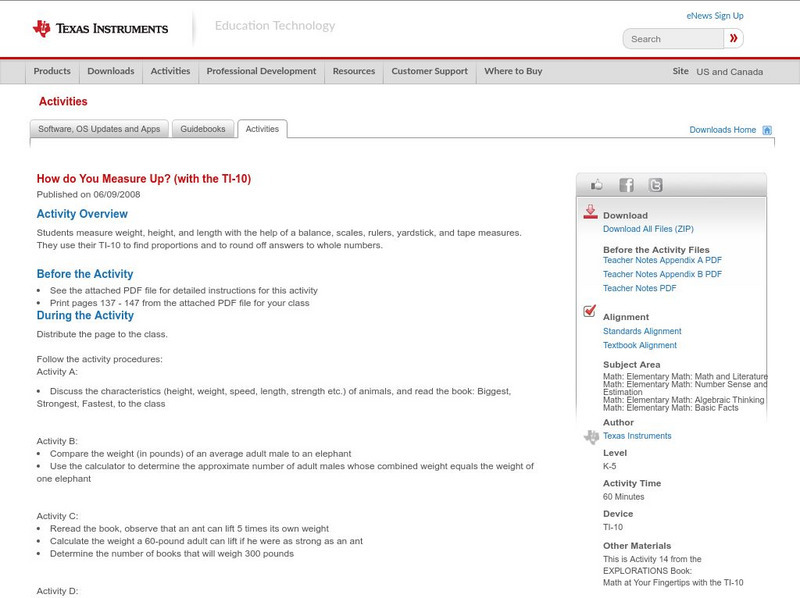
Task: Open the Professional Development menu
Action: (261, 71)
